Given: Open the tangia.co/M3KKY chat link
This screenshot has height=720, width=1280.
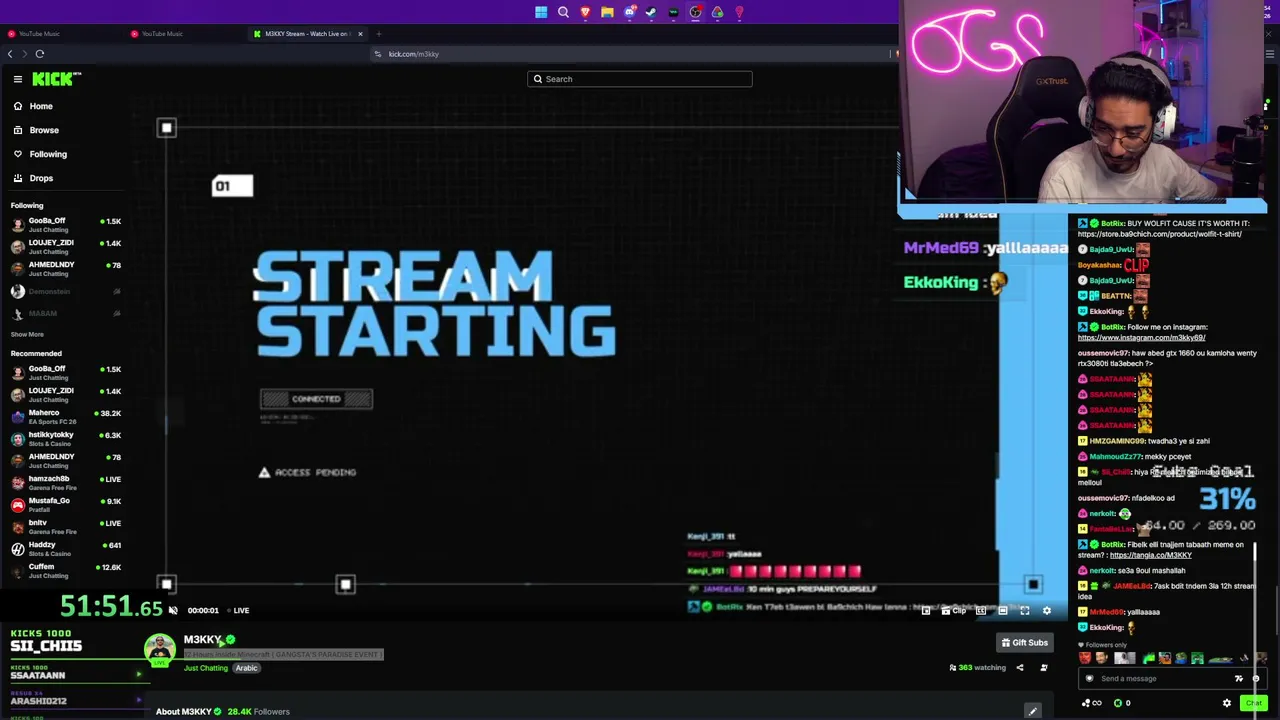Looking at the screenshot, I should (1151, 555).
